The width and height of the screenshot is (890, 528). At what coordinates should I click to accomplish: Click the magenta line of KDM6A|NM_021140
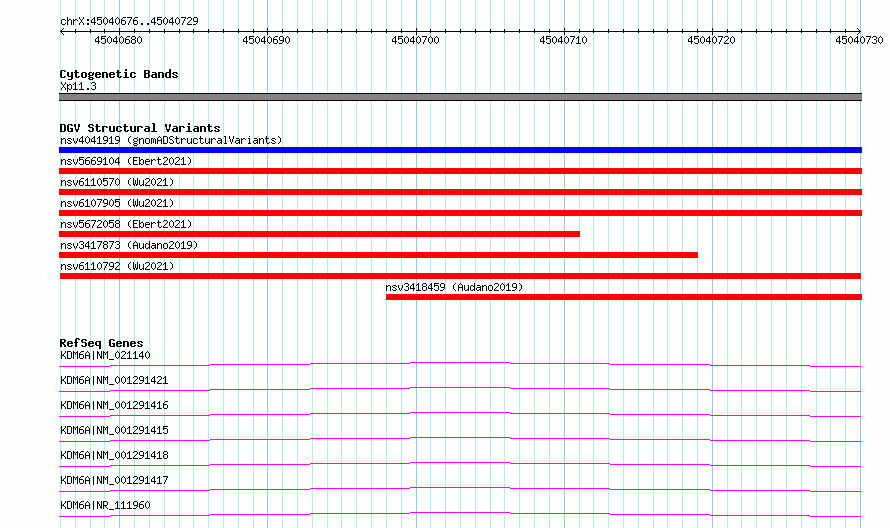click(x=460, y=364)
